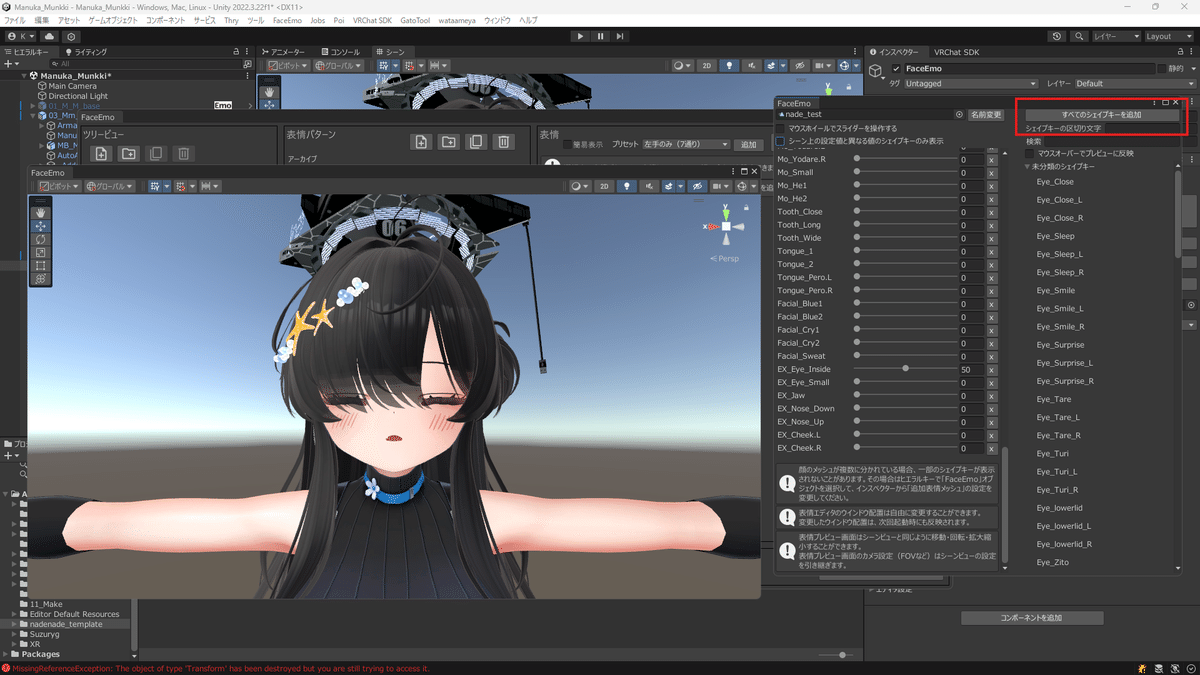Open the ウィンドウ menu
The width and height of the screenshot is (1200, 675).
(497, 20)
